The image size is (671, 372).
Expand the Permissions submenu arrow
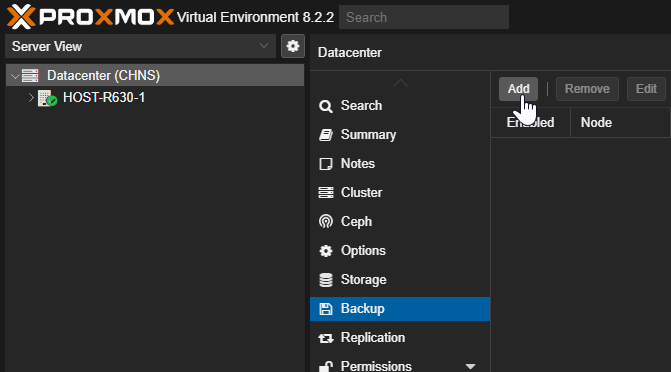coord(470,366)
